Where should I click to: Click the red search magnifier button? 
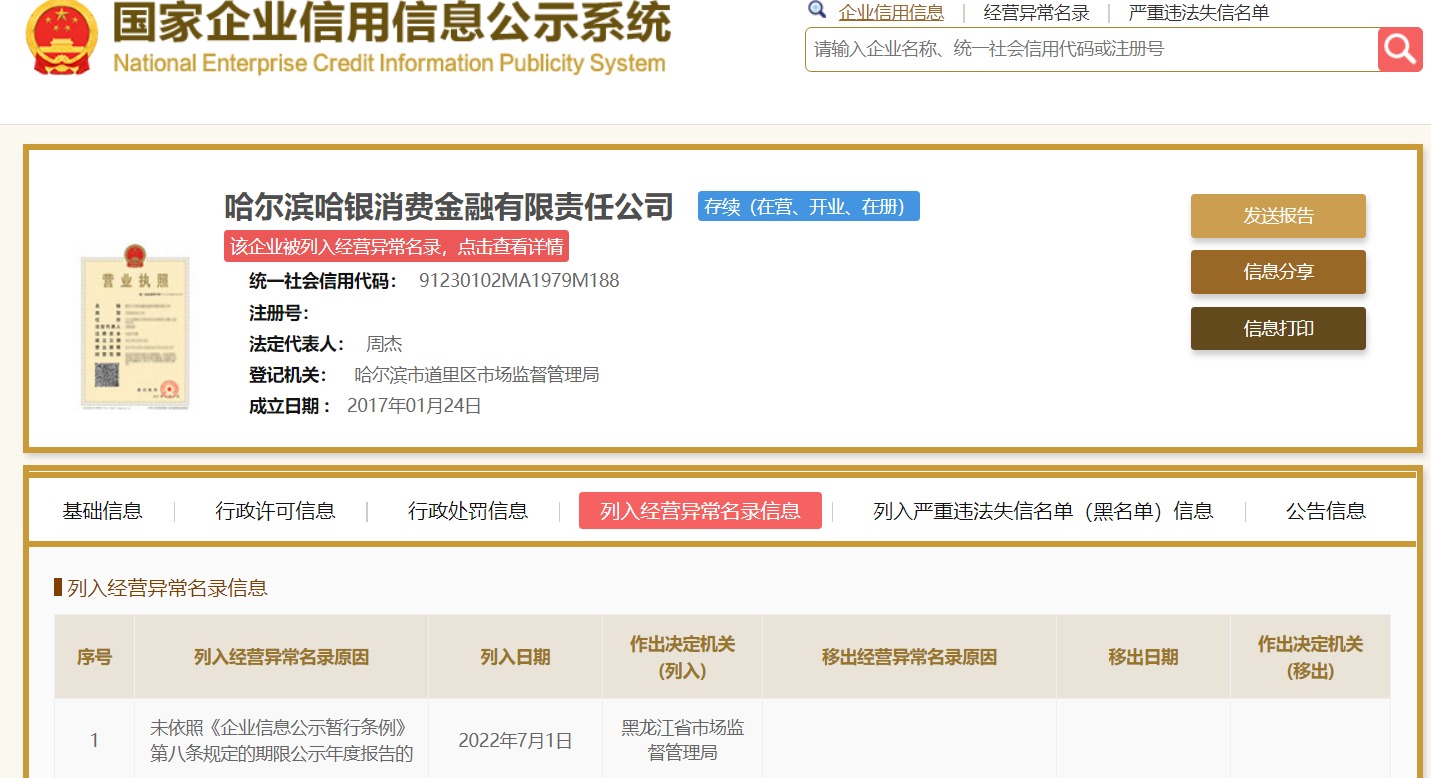click(x=1400, y=49)
